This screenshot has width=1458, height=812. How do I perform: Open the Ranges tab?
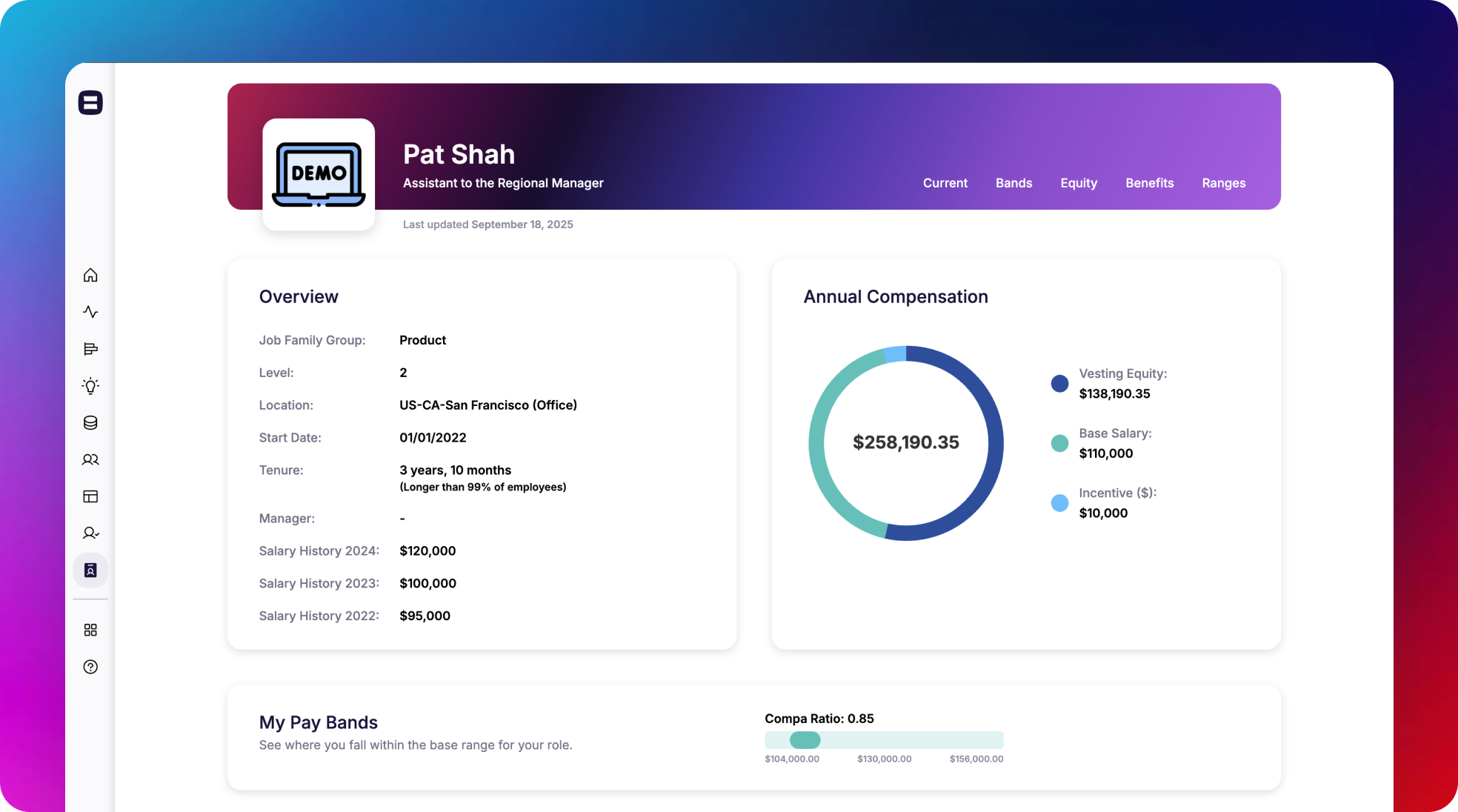[1223, 183]
